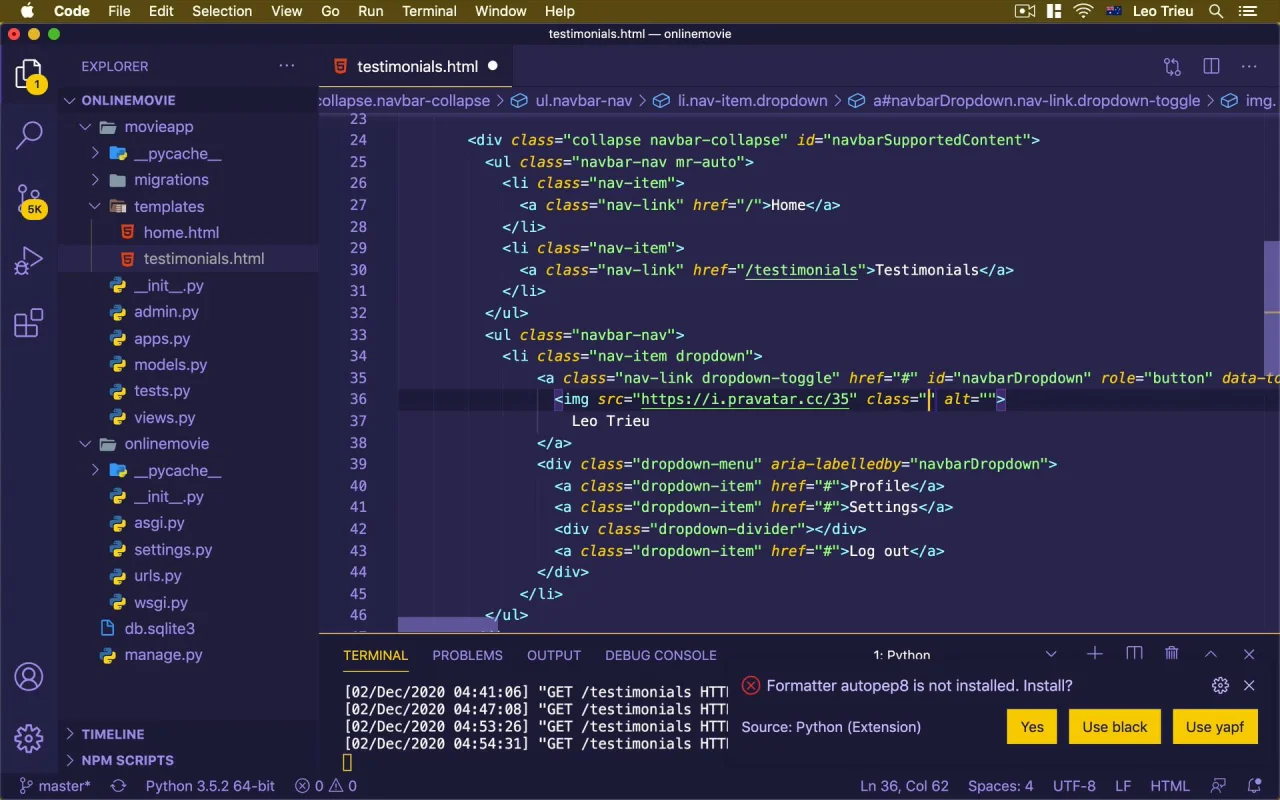This screenshot has height=800, width=1280.
Task: Click the Accounts icon in activity bar
Action: coord(29,677)
